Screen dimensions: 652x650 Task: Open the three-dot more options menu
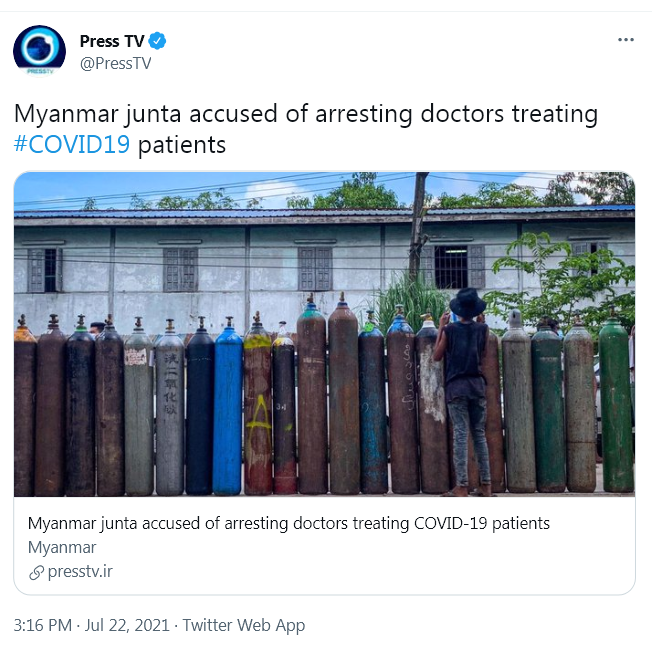click(626, 40)
